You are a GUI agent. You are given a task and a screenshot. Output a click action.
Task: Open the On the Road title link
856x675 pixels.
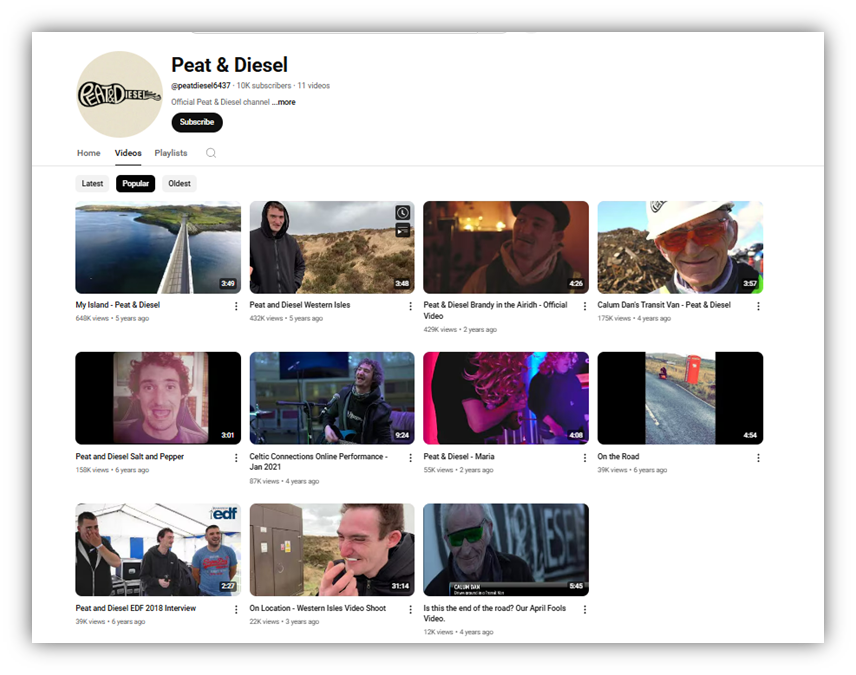[x=618, y=457]
